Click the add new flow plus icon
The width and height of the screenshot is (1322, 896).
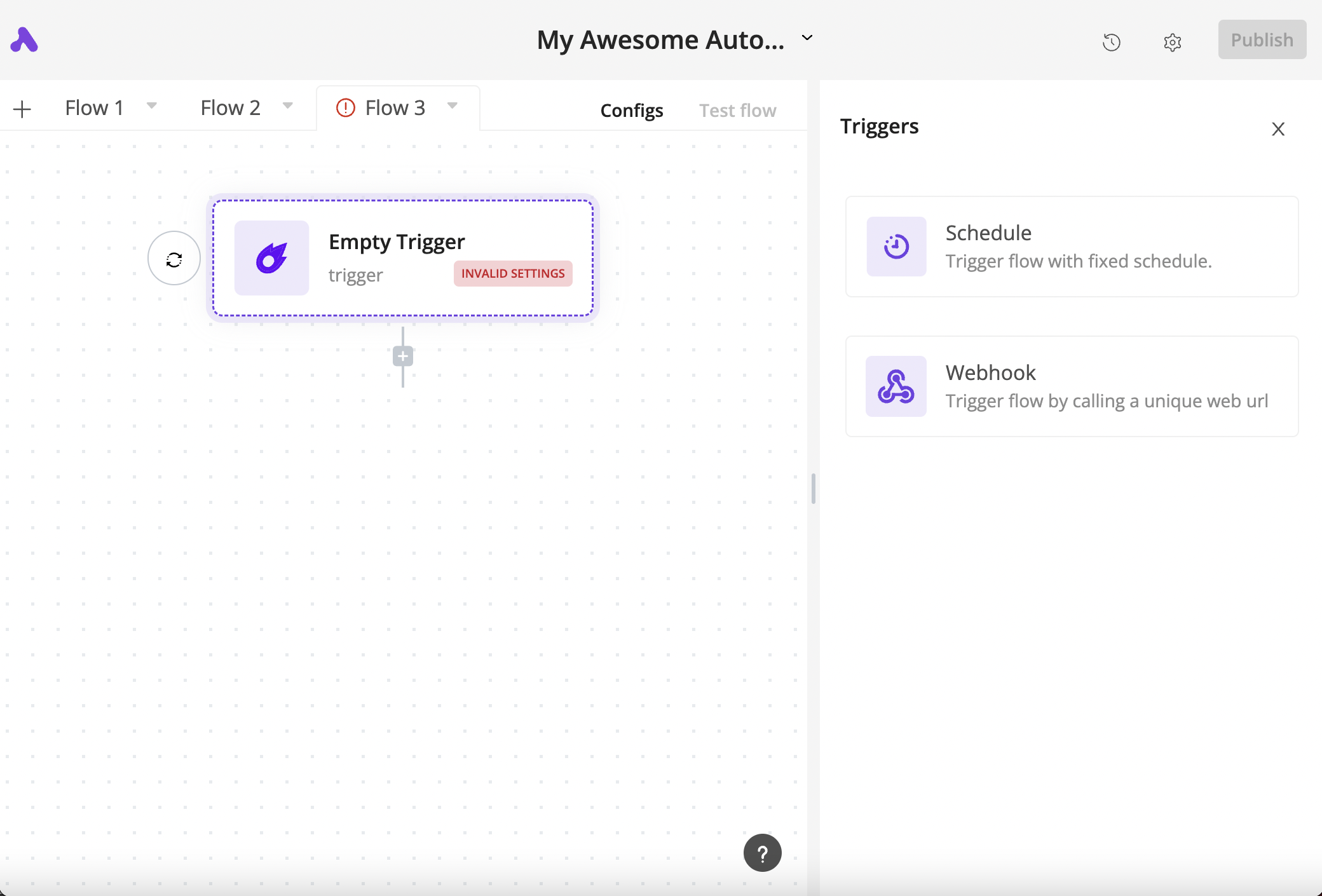tap(22, 109)
